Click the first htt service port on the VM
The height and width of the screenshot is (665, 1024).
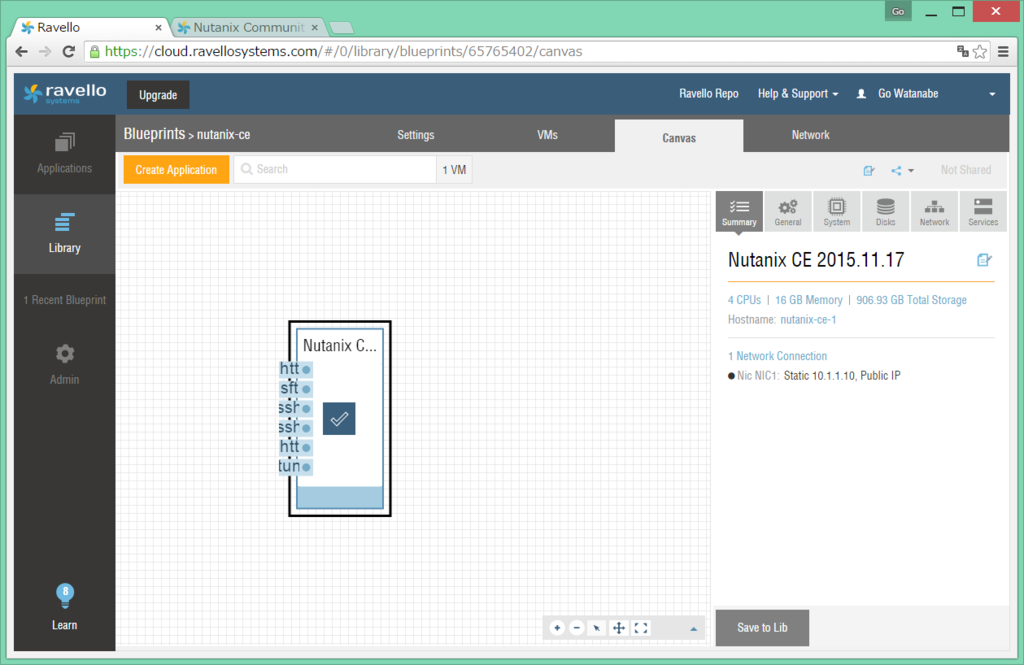[295, 369]
